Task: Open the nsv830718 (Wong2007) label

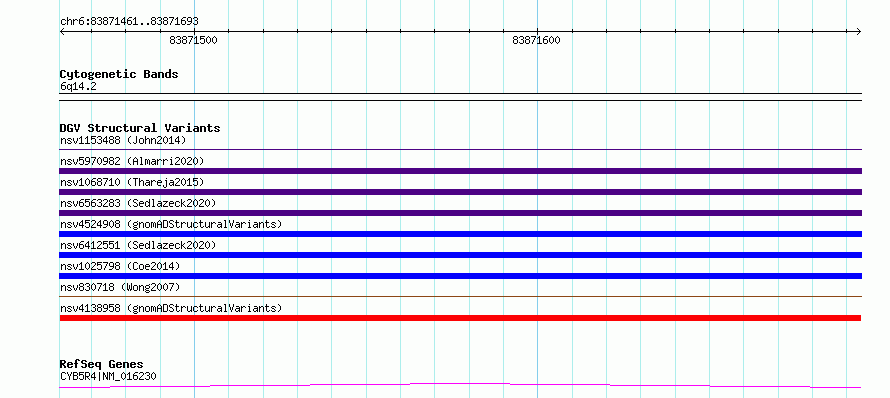Action: [120, 287]
